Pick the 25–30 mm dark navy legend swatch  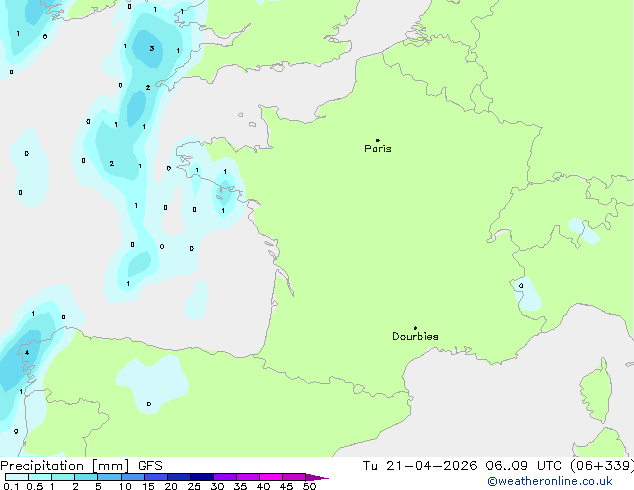click(201, 477)
